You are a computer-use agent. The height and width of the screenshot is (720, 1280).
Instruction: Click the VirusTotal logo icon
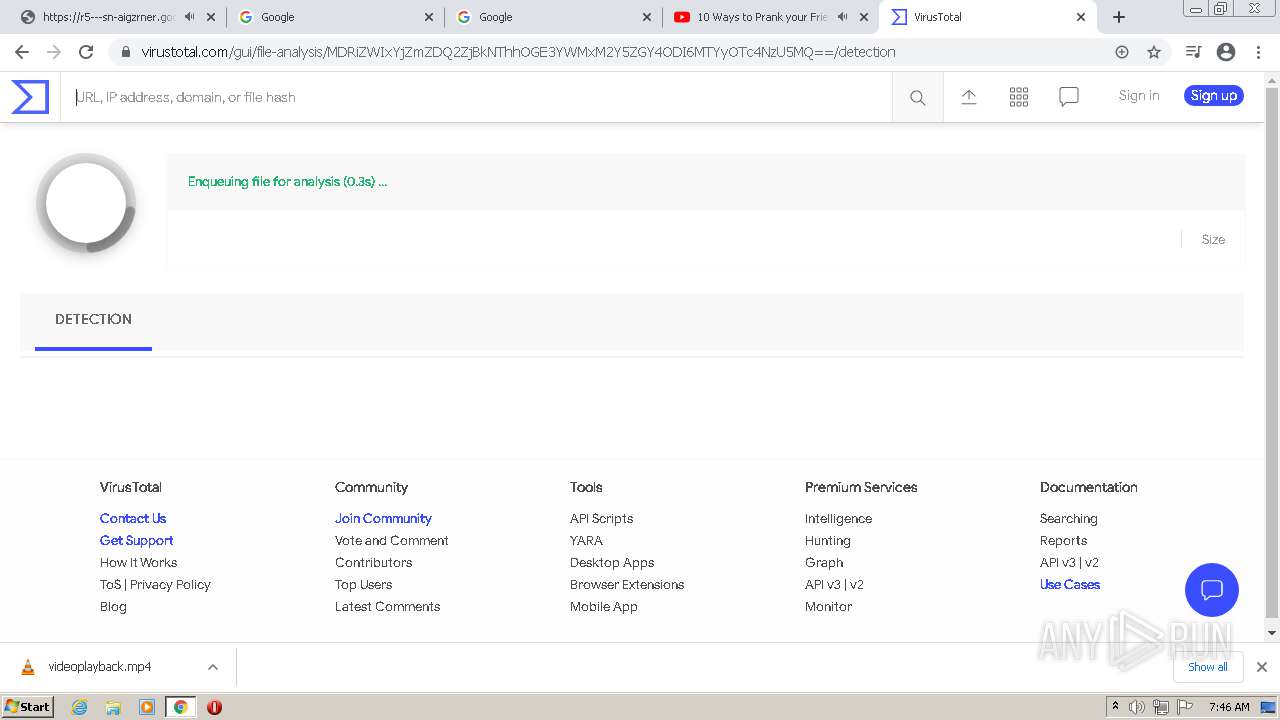[x=30, y=97]
